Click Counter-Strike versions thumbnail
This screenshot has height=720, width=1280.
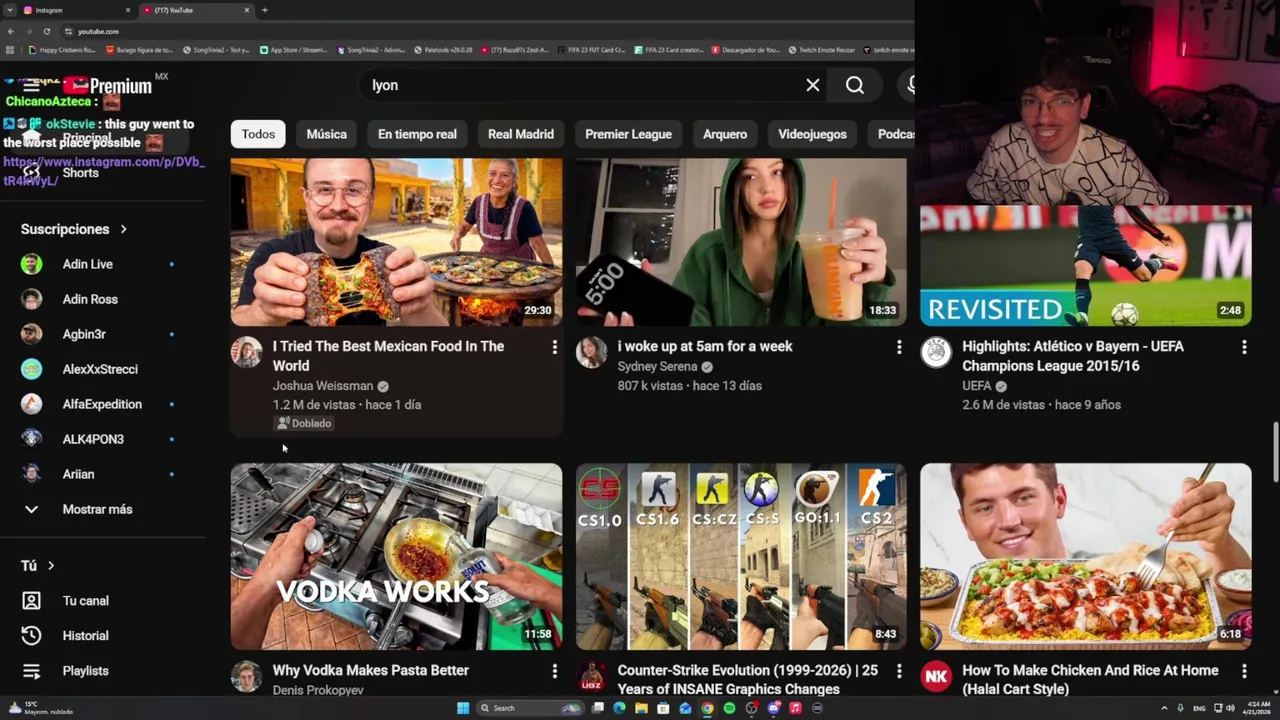741,556
